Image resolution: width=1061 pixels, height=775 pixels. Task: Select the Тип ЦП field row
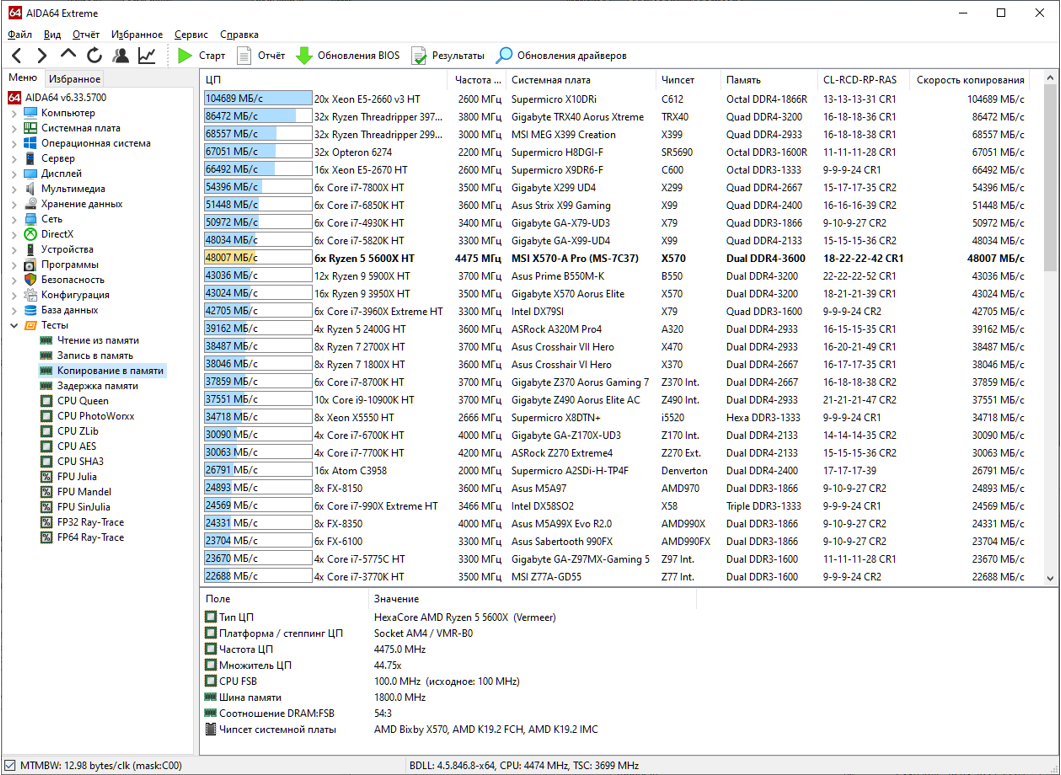451,617
